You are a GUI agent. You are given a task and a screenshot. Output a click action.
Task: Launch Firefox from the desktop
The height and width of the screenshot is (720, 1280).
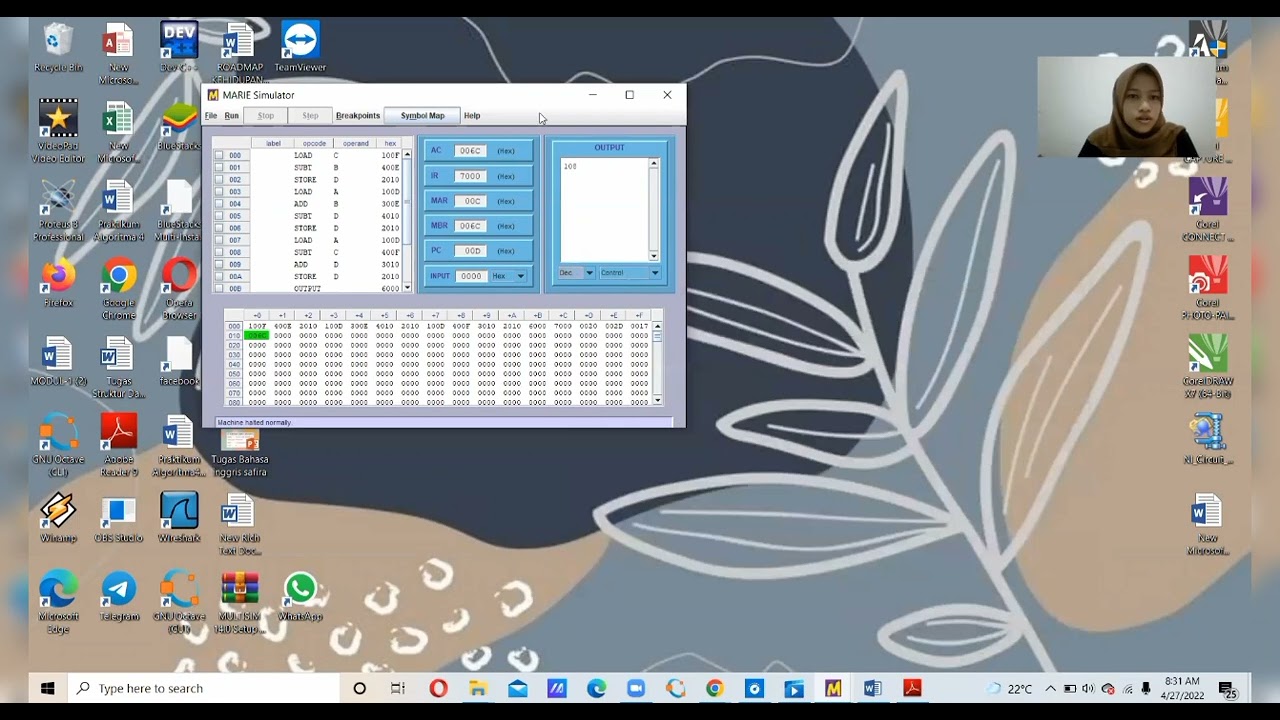(x=58, y=283)
